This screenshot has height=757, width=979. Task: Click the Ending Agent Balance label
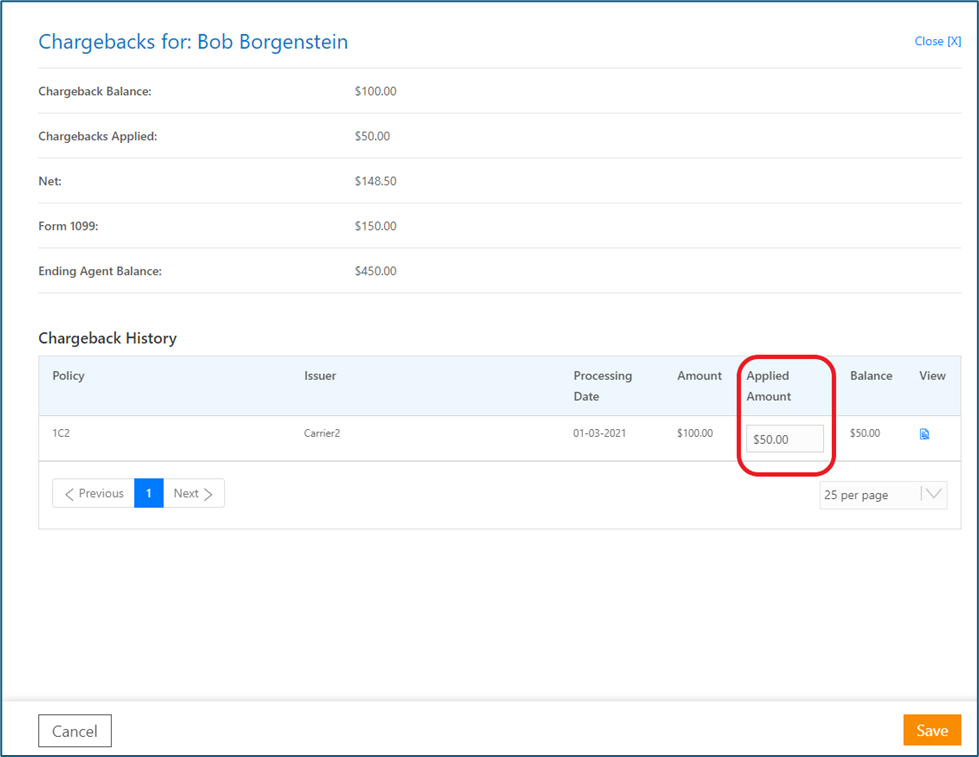[x=100, y=271]
